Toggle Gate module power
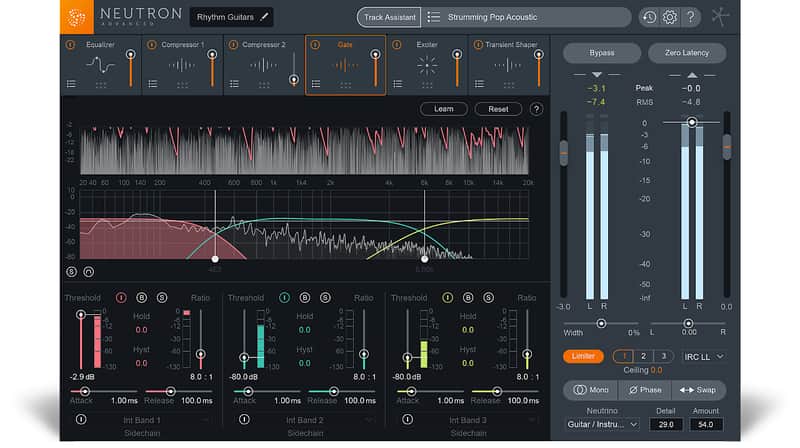 [x=315, y=45]
